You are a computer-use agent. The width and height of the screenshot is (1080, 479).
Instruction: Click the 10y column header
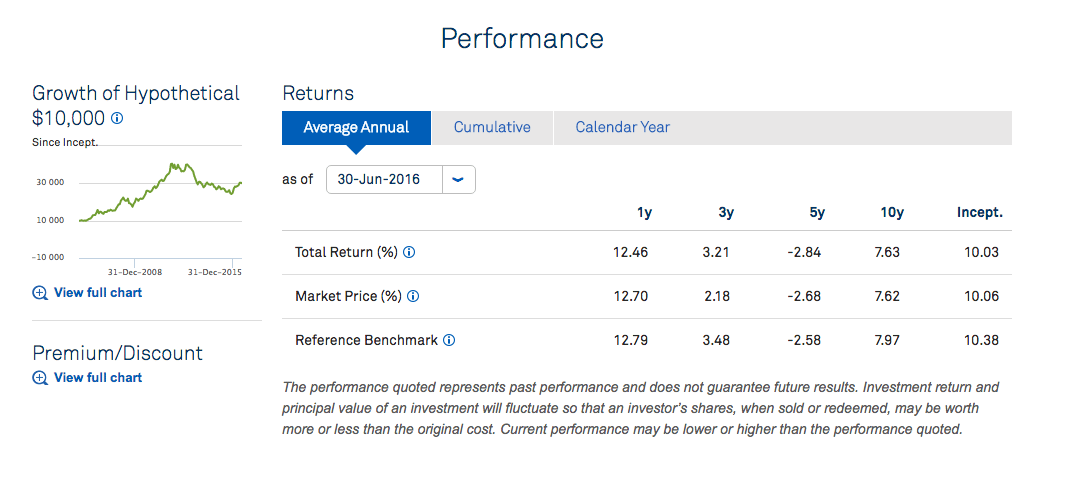pos(892,213)
